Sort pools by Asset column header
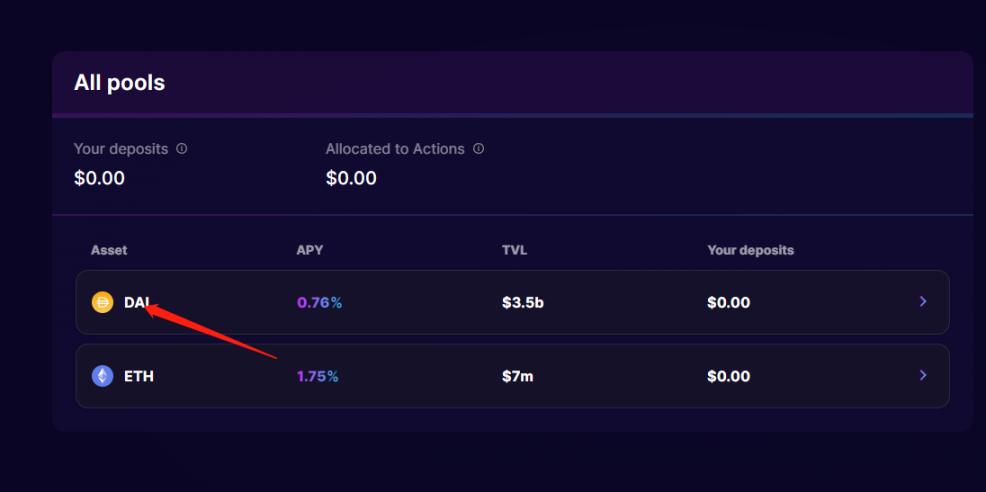986x492 pixels. (109, 250)
